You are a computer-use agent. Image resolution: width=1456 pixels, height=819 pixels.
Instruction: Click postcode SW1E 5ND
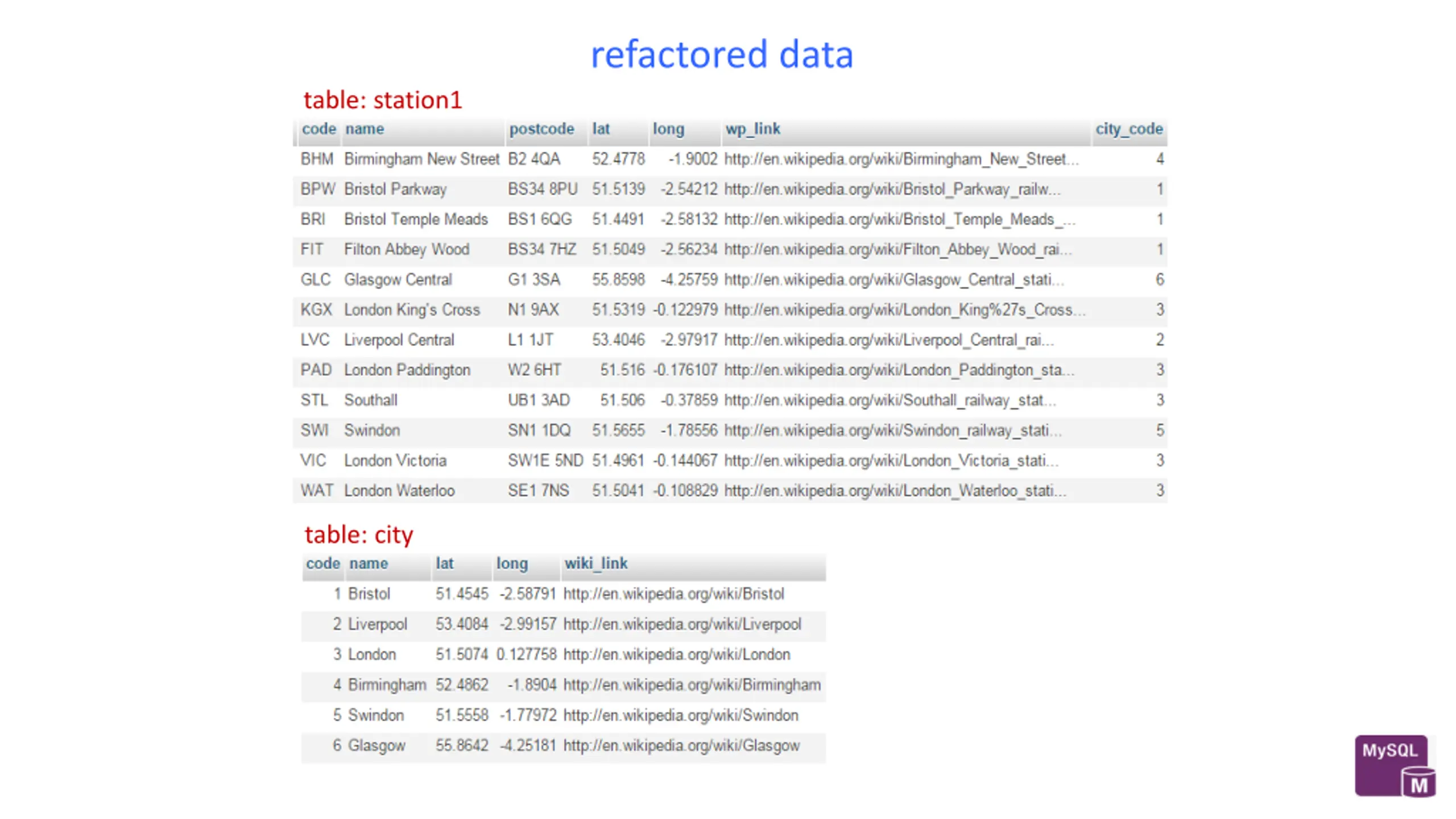(x=545, y=460)
